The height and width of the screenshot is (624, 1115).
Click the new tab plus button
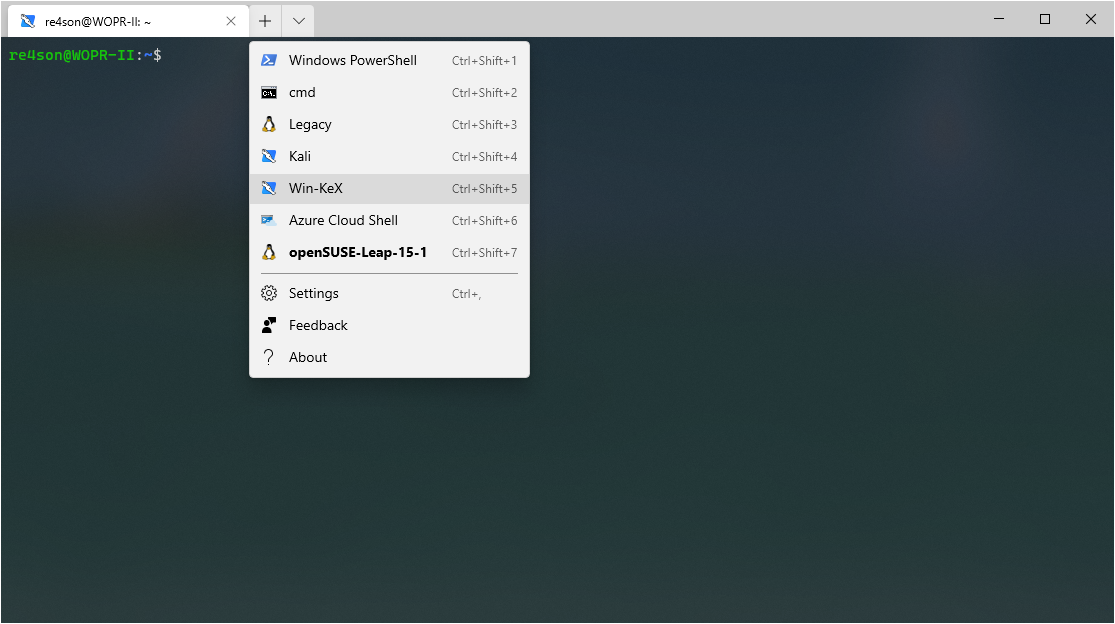coord(264,20)
